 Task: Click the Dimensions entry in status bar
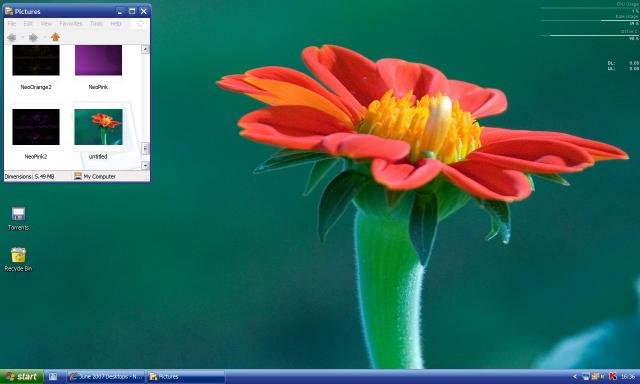(29, 176)
